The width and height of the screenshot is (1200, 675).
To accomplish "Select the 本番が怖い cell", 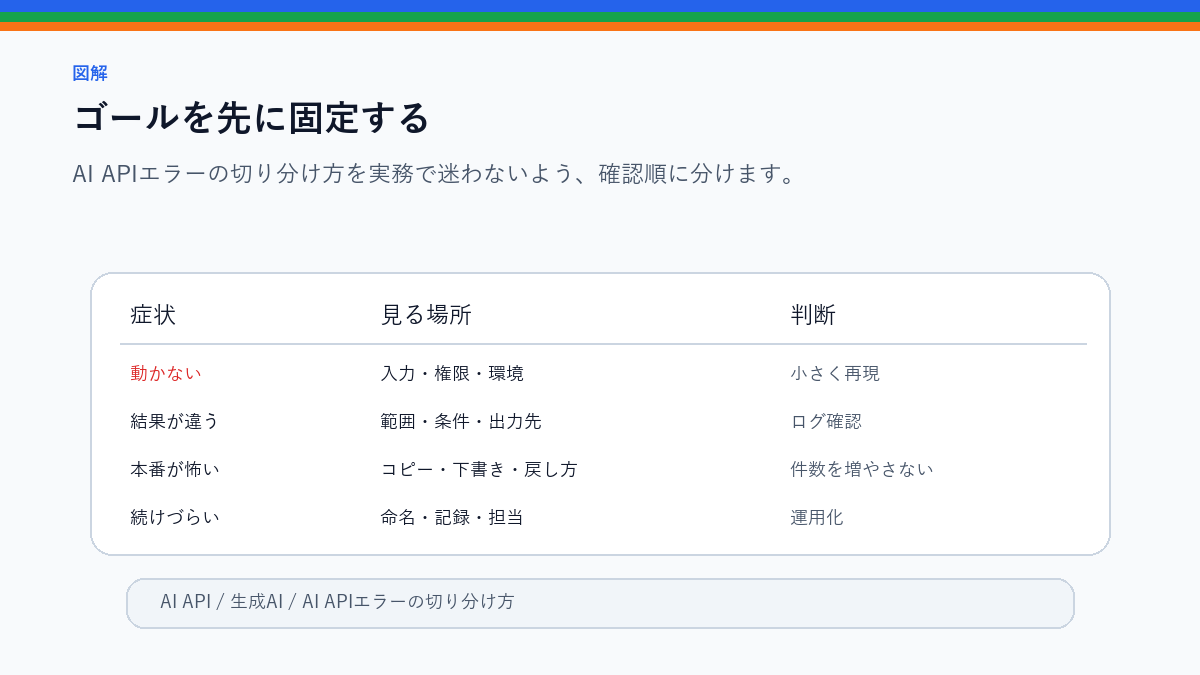I will point(175,469).
